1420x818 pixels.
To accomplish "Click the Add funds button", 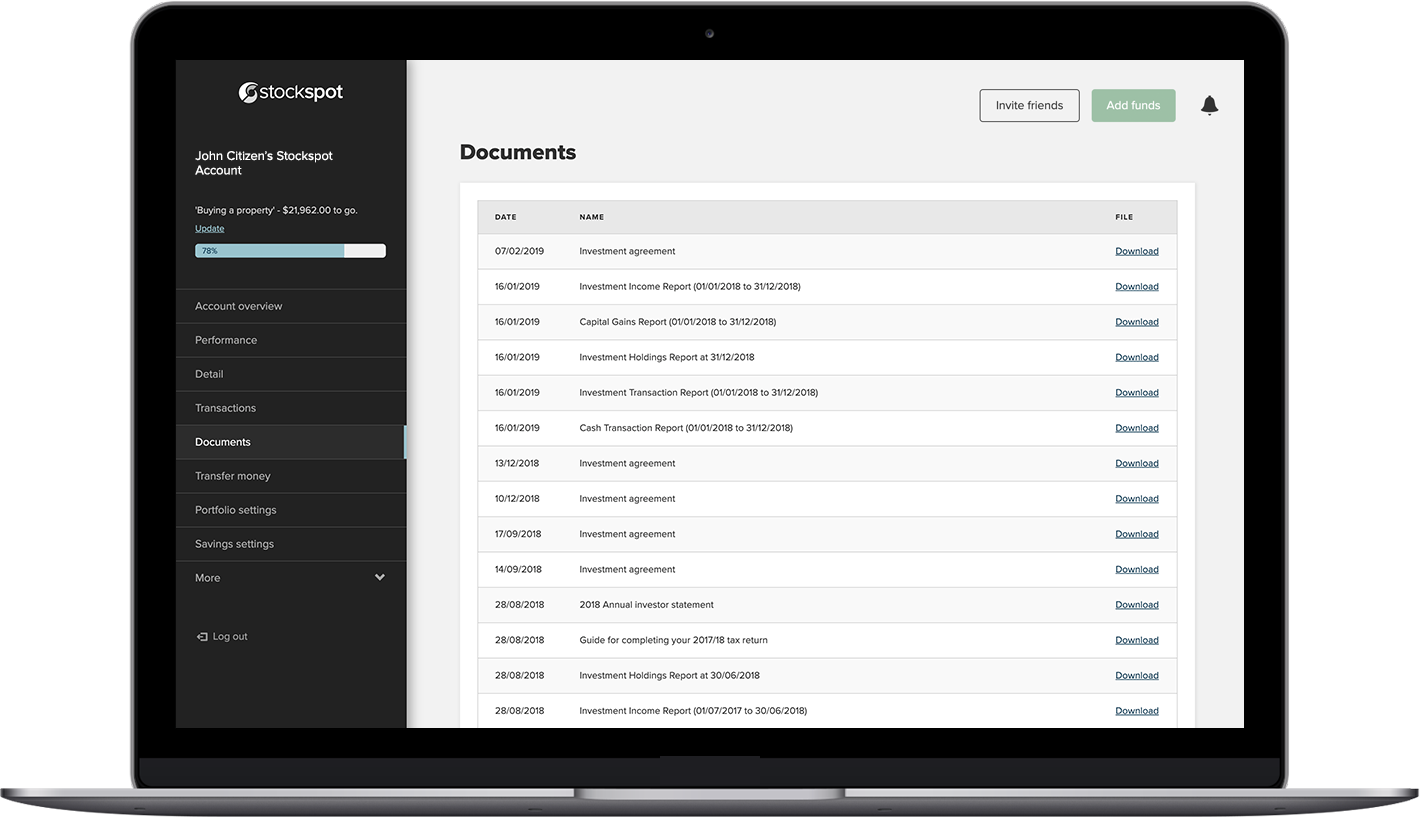I will click(1133, 105).
